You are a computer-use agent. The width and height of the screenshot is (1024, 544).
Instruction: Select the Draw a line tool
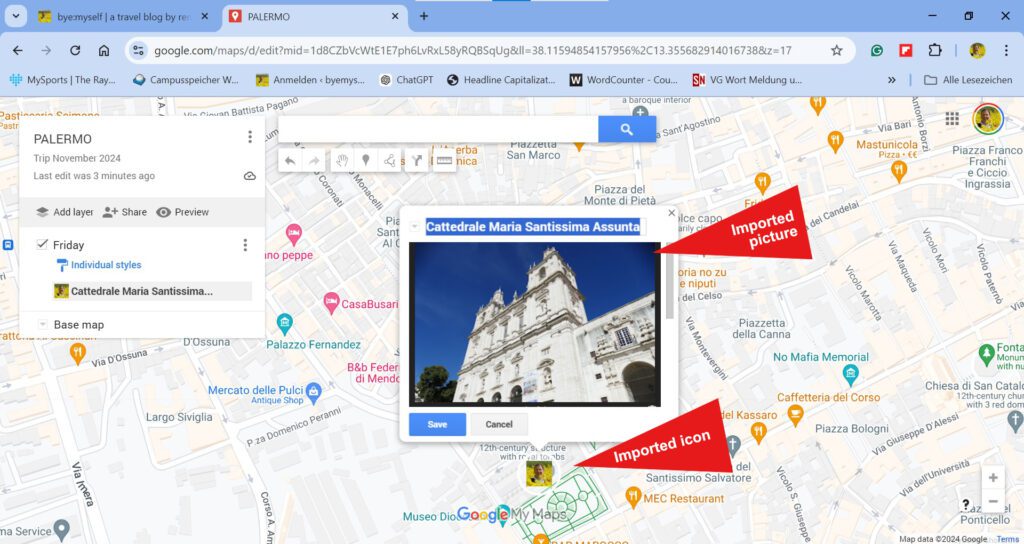point(389,161)
